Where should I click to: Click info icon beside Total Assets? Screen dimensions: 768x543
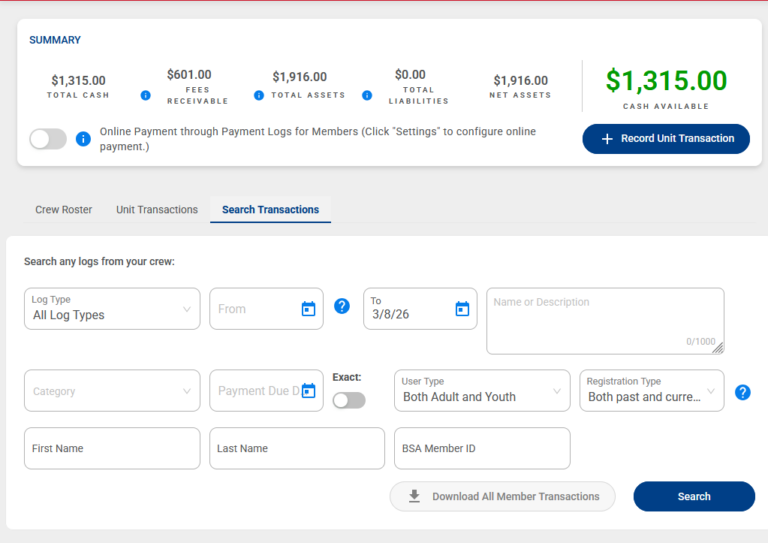(x=259, y=95)
